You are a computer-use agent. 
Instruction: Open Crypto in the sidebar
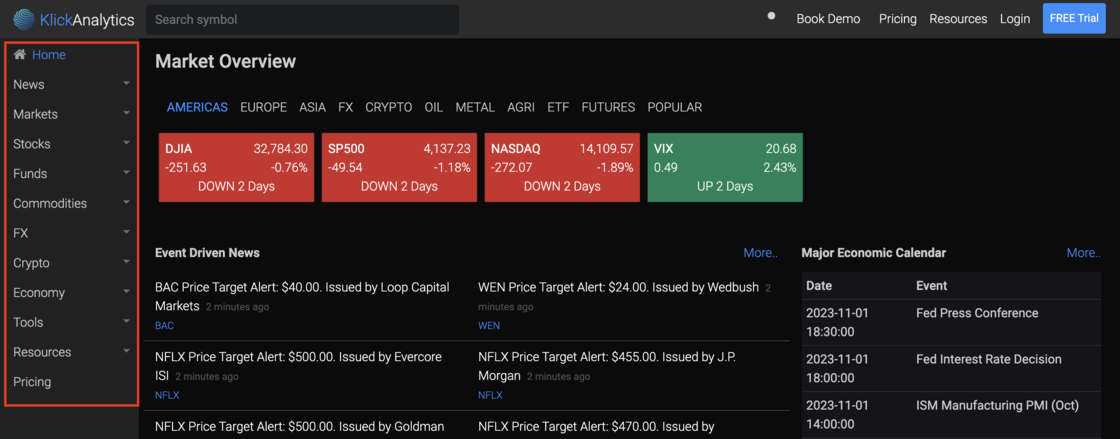pos(31,263)
